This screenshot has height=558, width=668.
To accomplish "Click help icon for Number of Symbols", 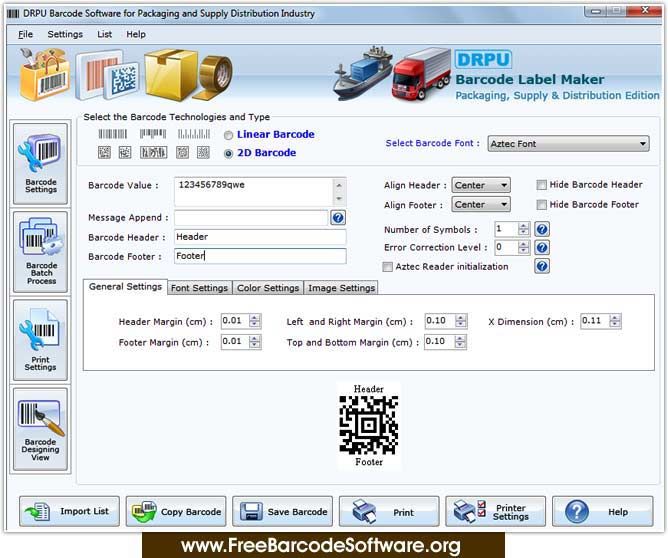I will (x=542, y=230).
